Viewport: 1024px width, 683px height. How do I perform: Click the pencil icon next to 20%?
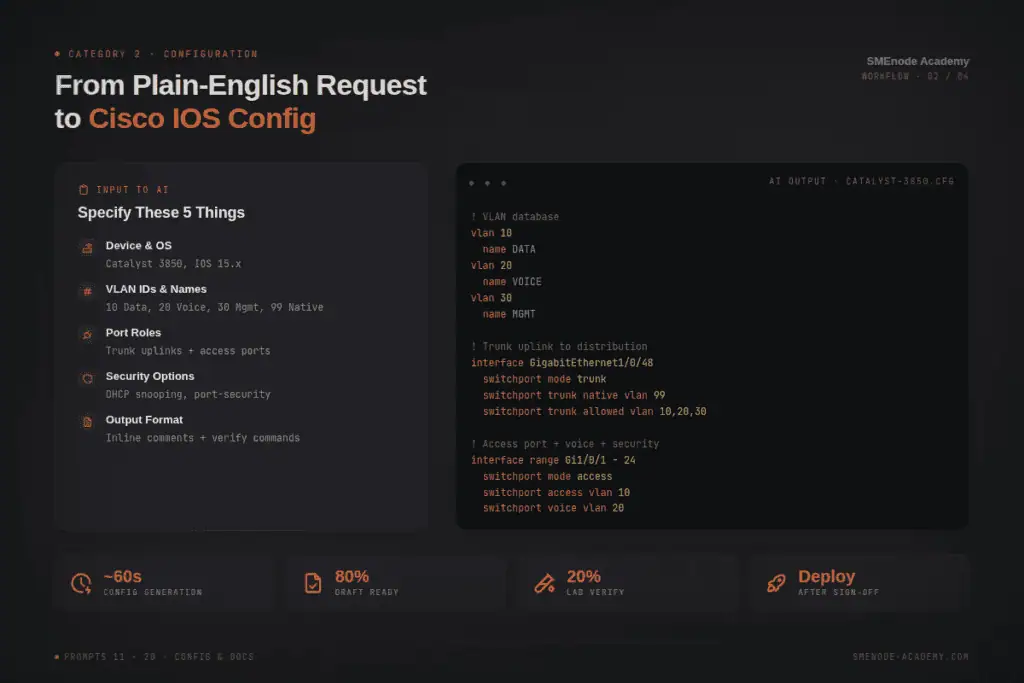point(544,583)
